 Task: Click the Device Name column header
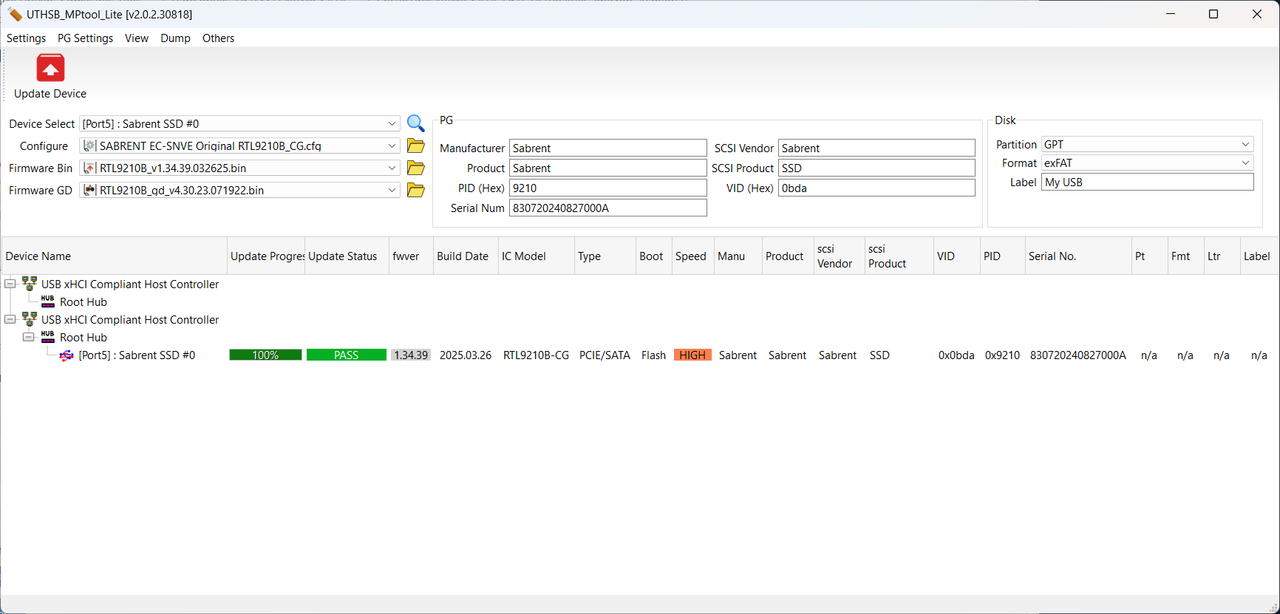pos(113,256)
